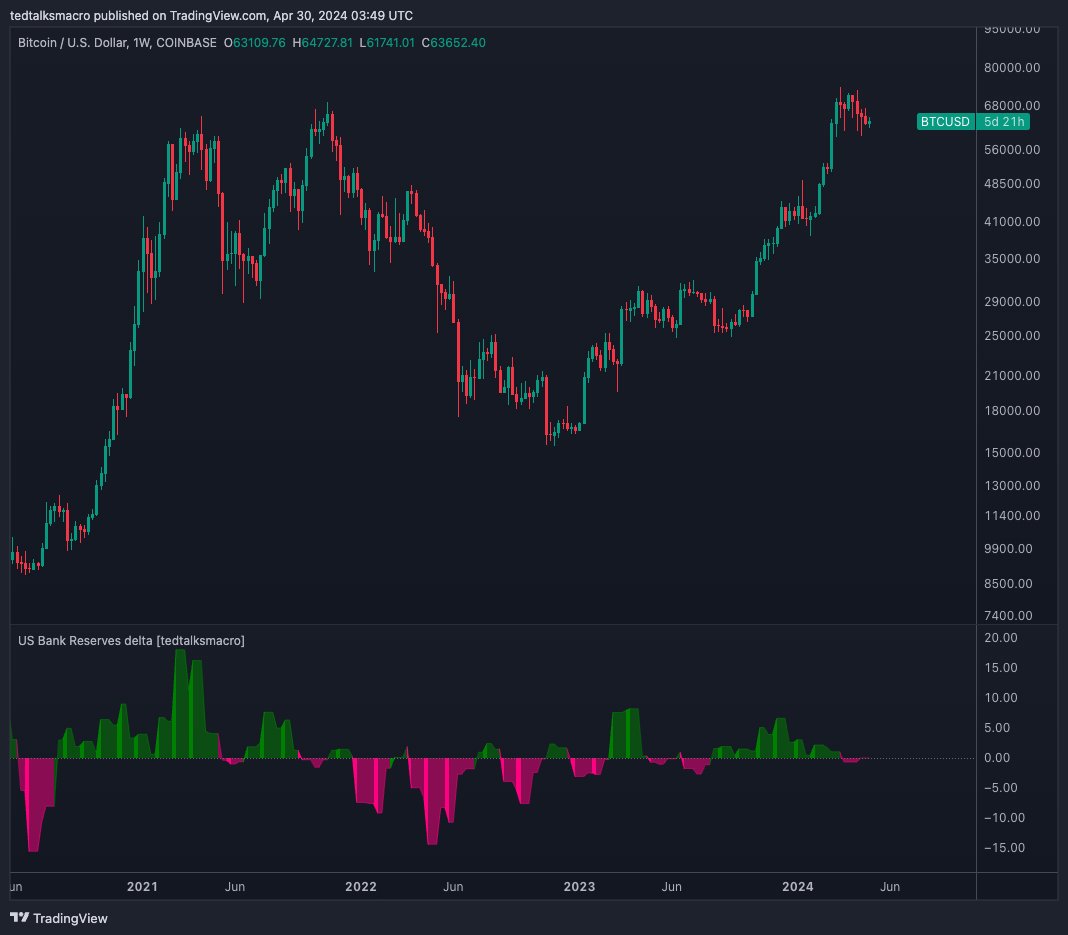The height and width of the screenshot is (935, 1068).
Task: Click the −15.00 indicator axis label
Action: (1004, 848)
